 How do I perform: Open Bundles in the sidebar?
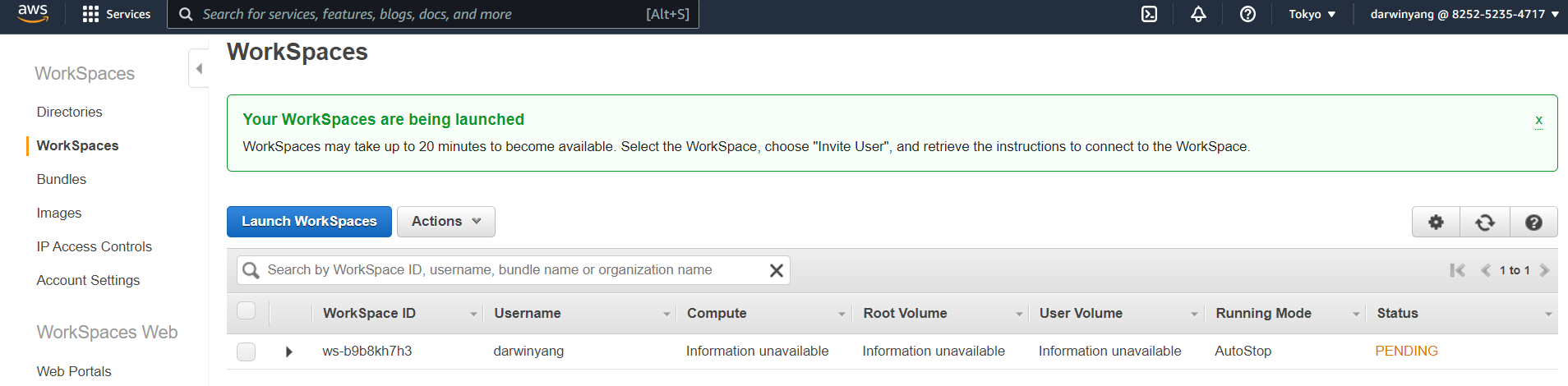click(x=61, y=179)
